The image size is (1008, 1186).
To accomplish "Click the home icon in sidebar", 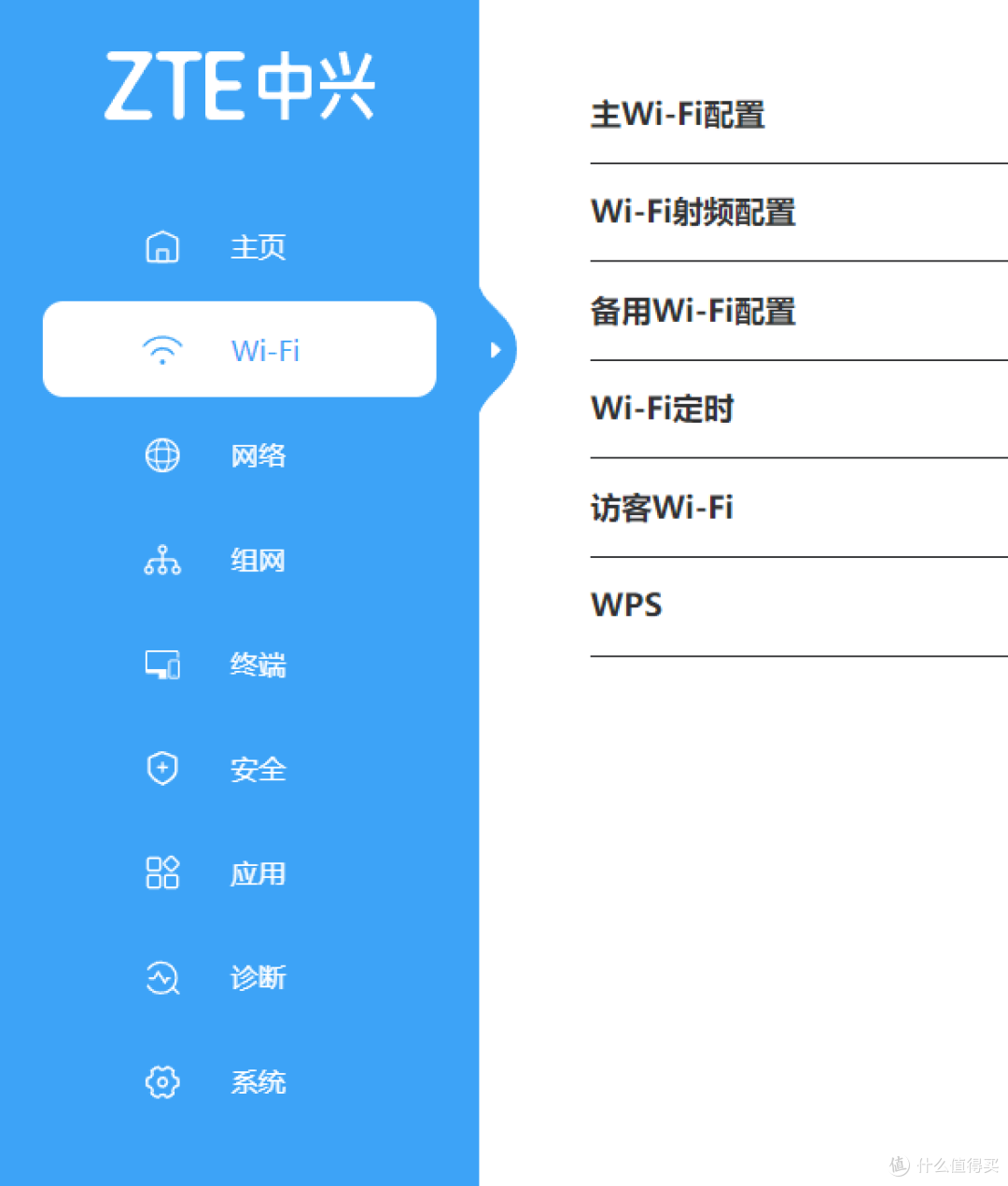I will pos(162,247).
